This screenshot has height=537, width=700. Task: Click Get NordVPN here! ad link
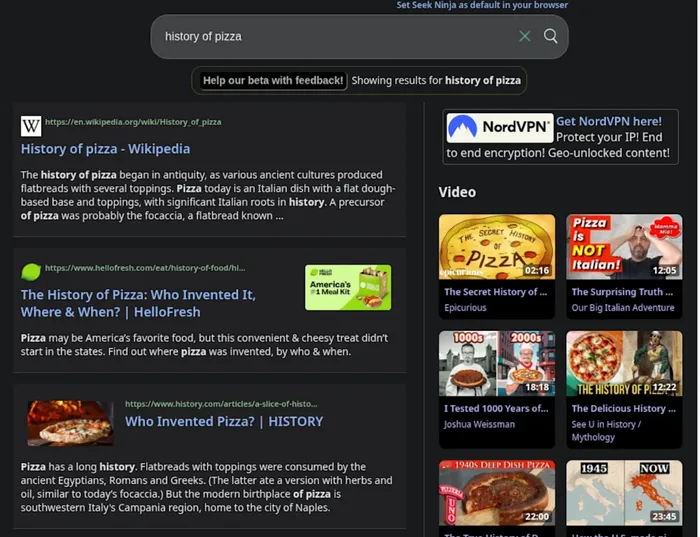point(609,121)
